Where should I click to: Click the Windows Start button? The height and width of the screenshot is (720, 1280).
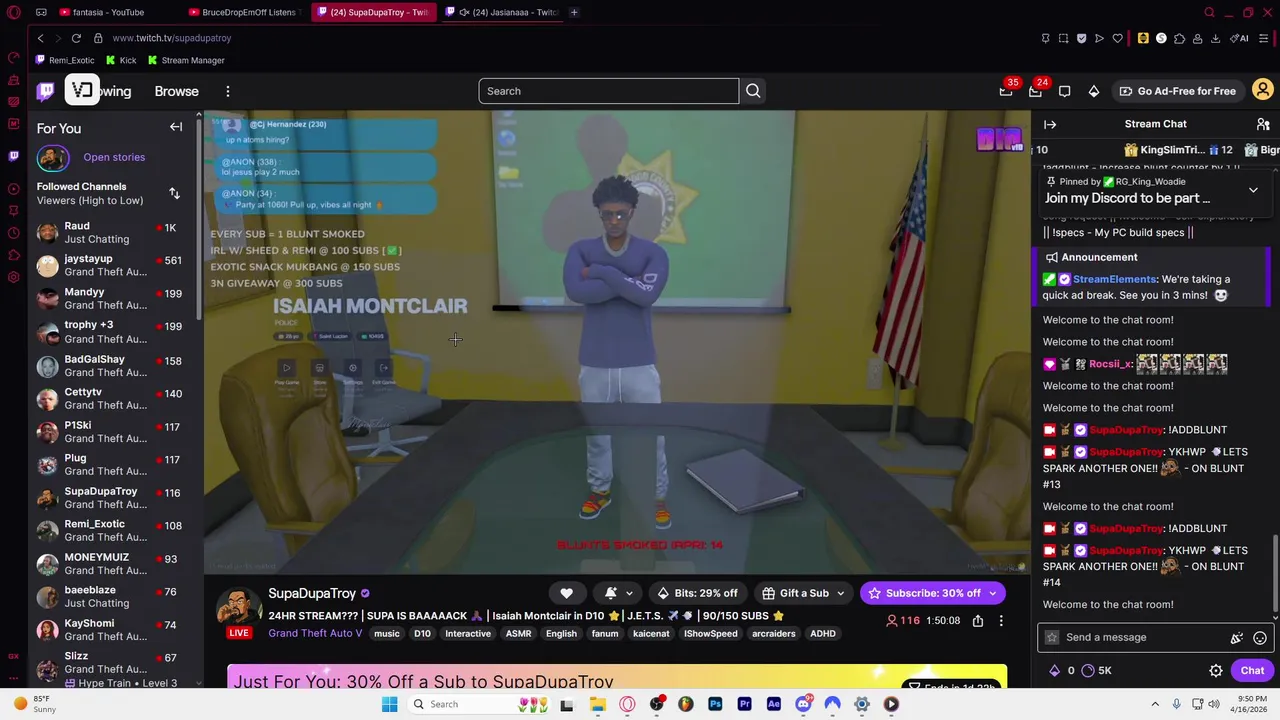389,704
